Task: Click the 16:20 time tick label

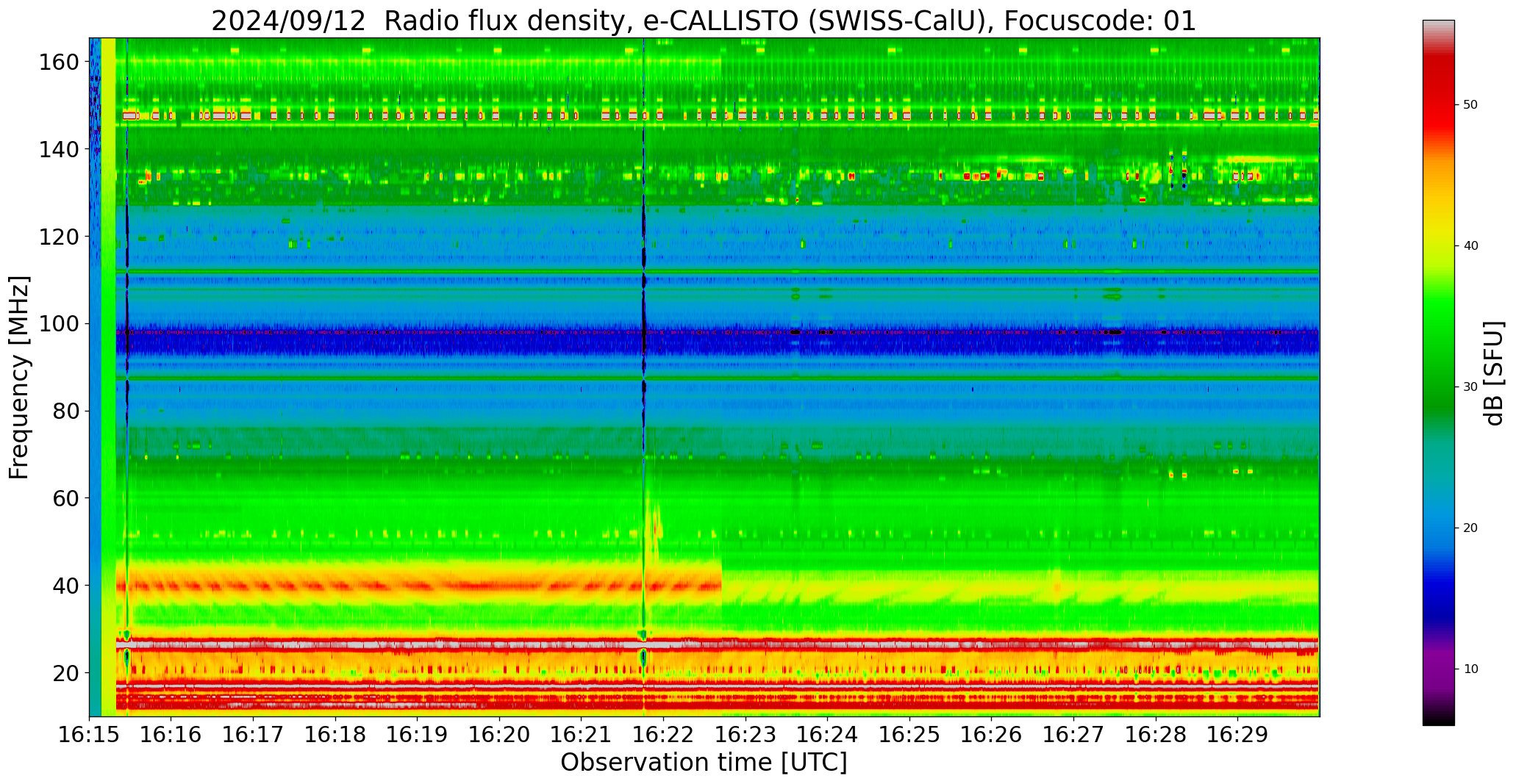Action: (499, 734)
